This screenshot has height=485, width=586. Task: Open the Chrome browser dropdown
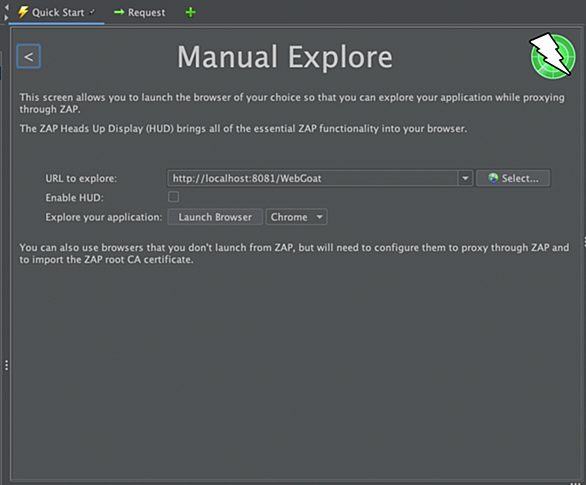click(x=296, y=217)
